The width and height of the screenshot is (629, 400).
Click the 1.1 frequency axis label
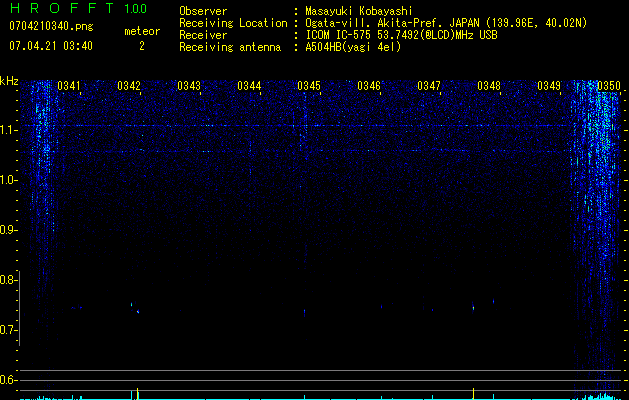click(8, 130)
